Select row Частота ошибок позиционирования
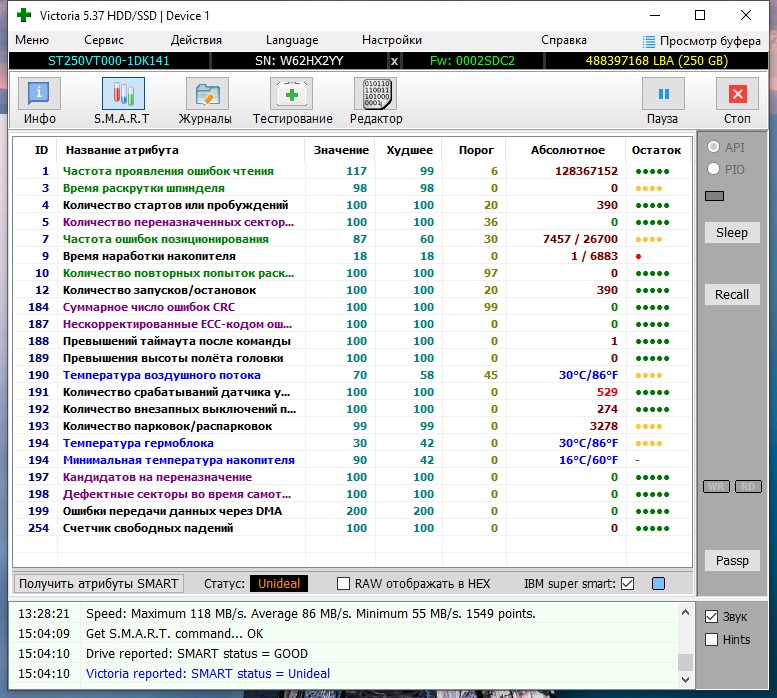Screen dimensions: 777x698 coord(352,239)
